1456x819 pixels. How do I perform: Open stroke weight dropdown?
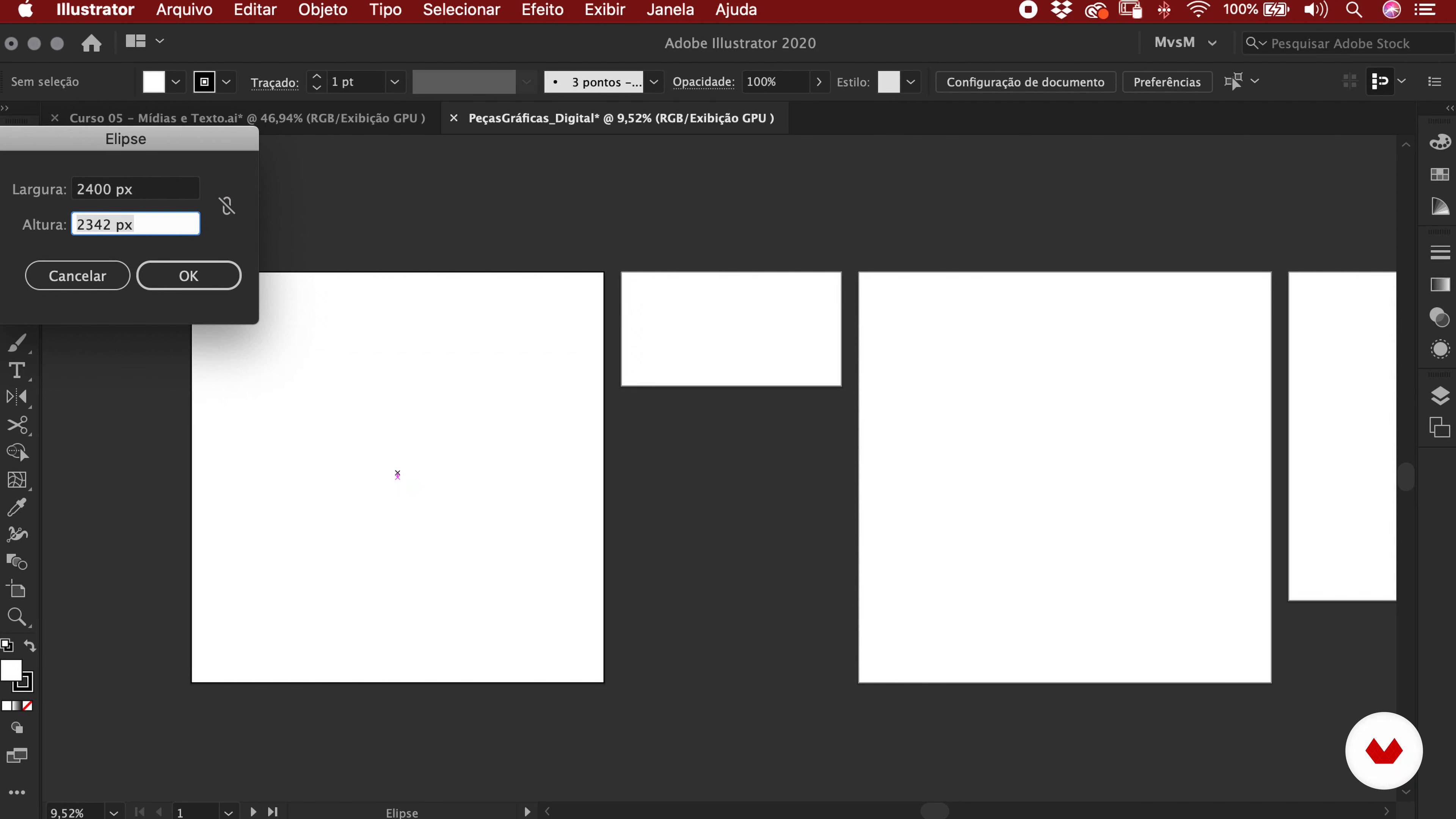click(x=394, y=82)
